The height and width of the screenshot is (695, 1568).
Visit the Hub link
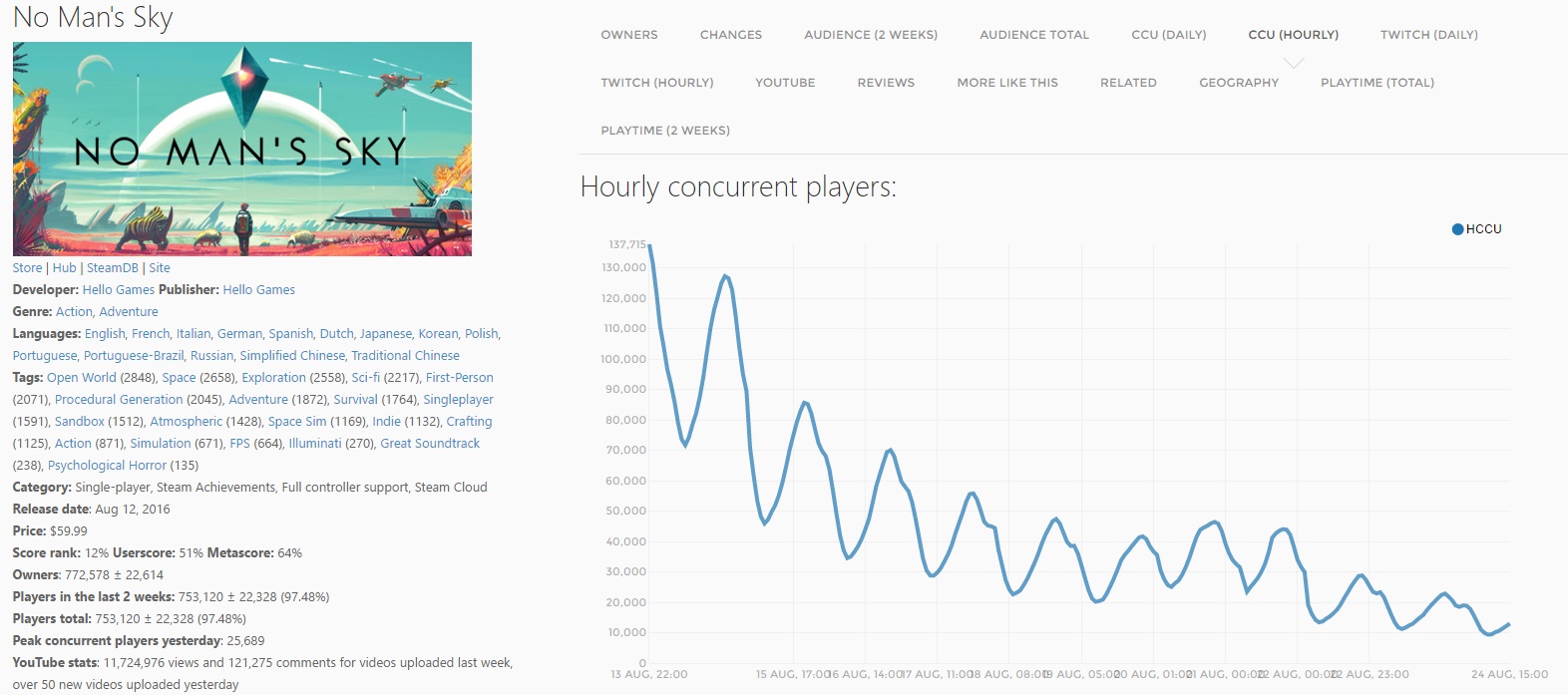64,268
